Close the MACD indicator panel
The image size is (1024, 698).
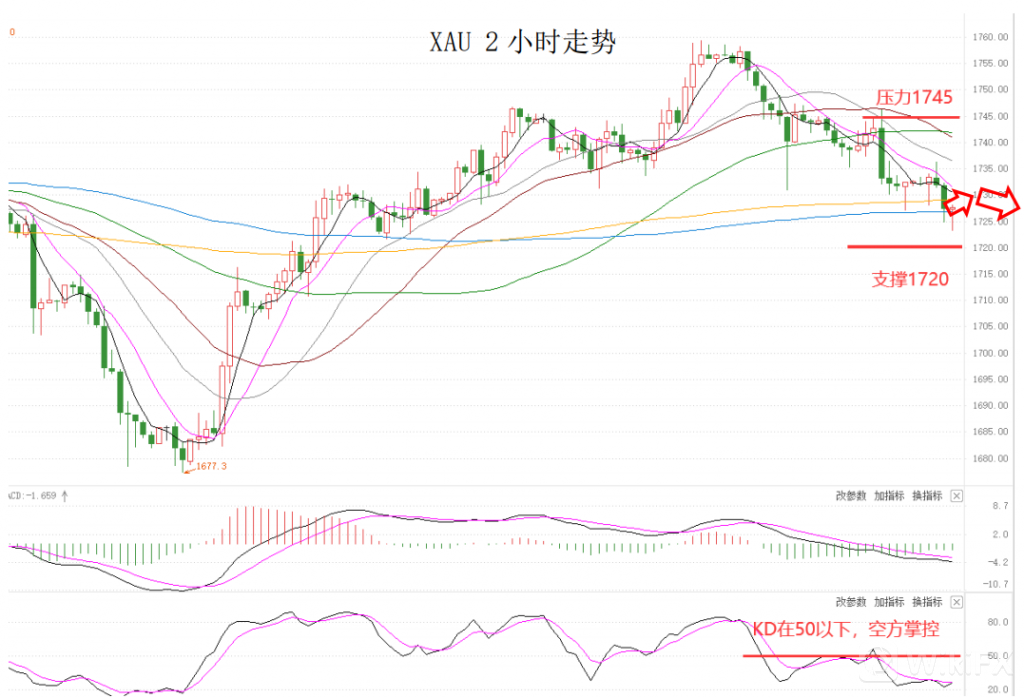[956, 496]
